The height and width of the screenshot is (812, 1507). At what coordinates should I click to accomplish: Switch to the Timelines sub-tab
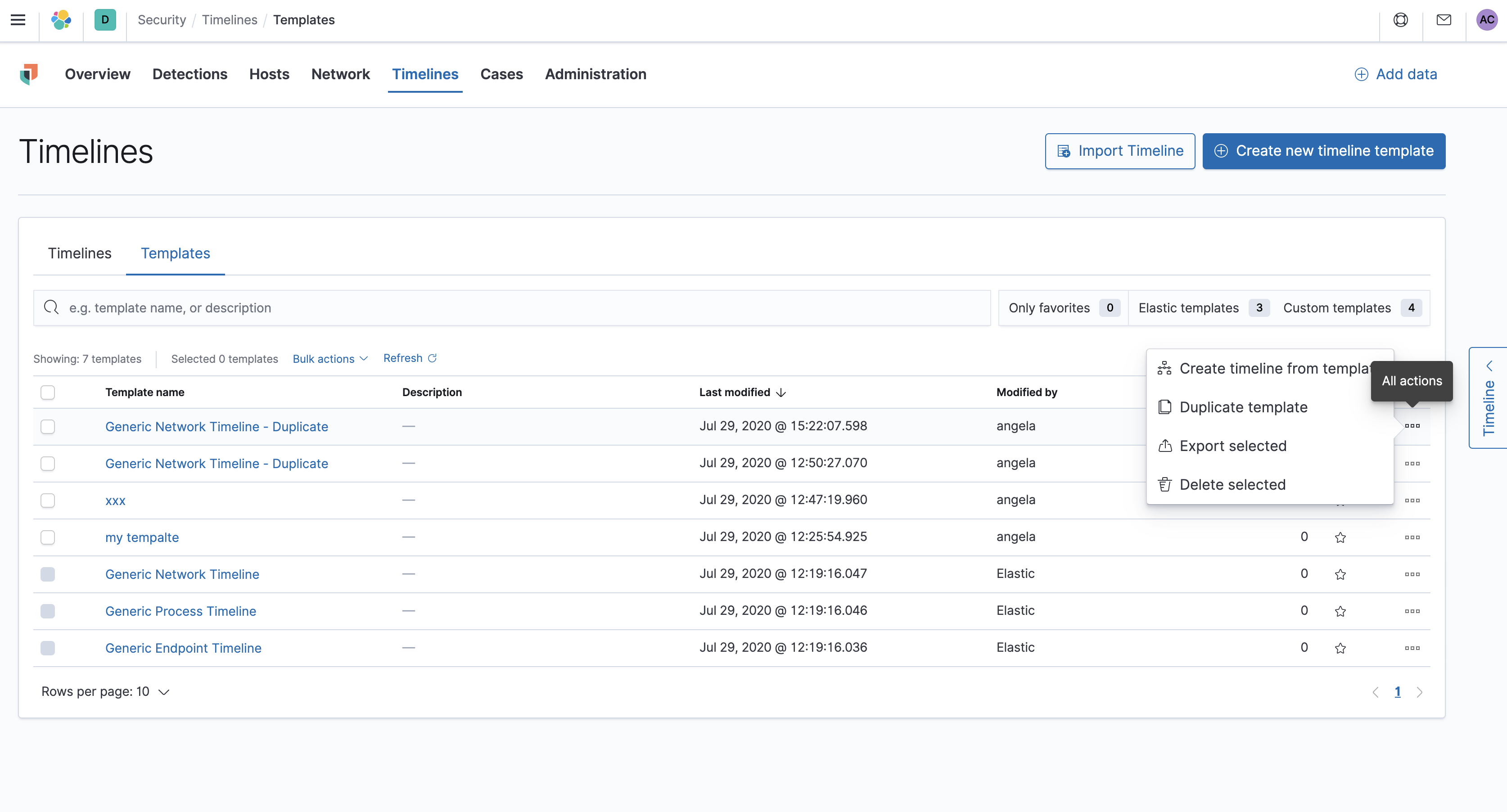[x=80, y=253]
